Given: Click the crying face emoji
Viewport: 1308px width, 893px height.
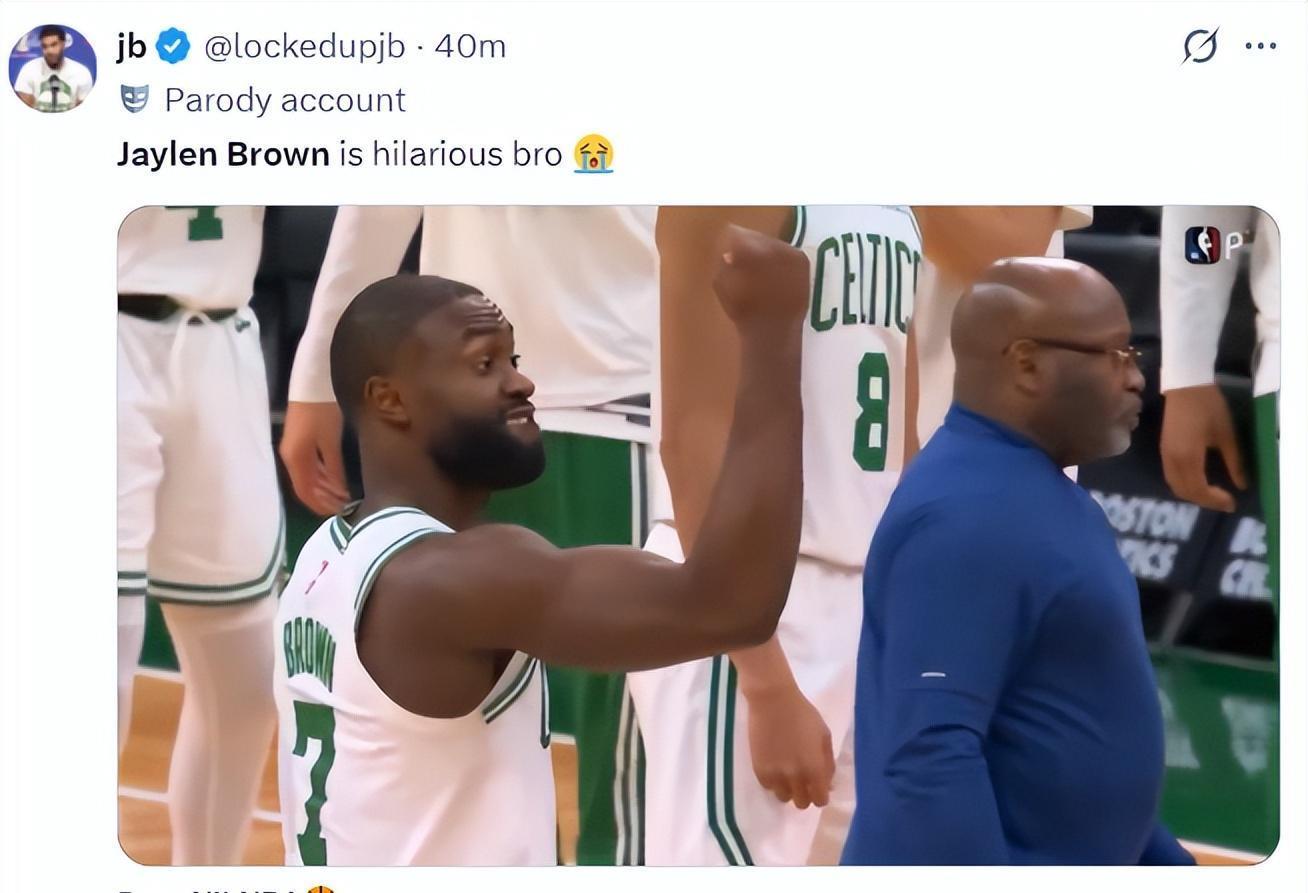Looking at the screenshot, I should (x=593, y=154).
